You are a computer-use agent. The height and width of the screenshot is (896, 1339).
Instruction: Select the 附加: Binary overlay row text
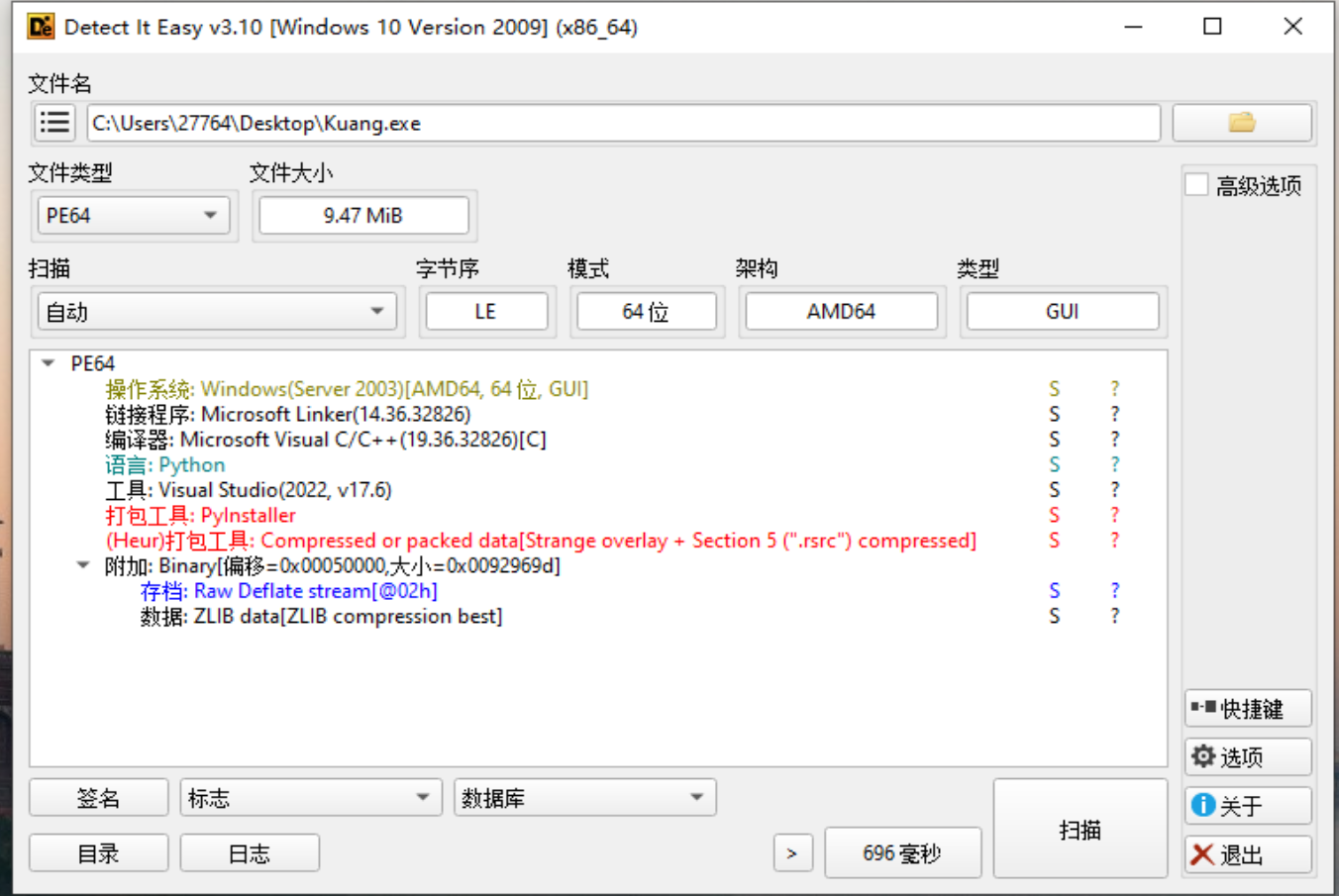tap(333, 565)
